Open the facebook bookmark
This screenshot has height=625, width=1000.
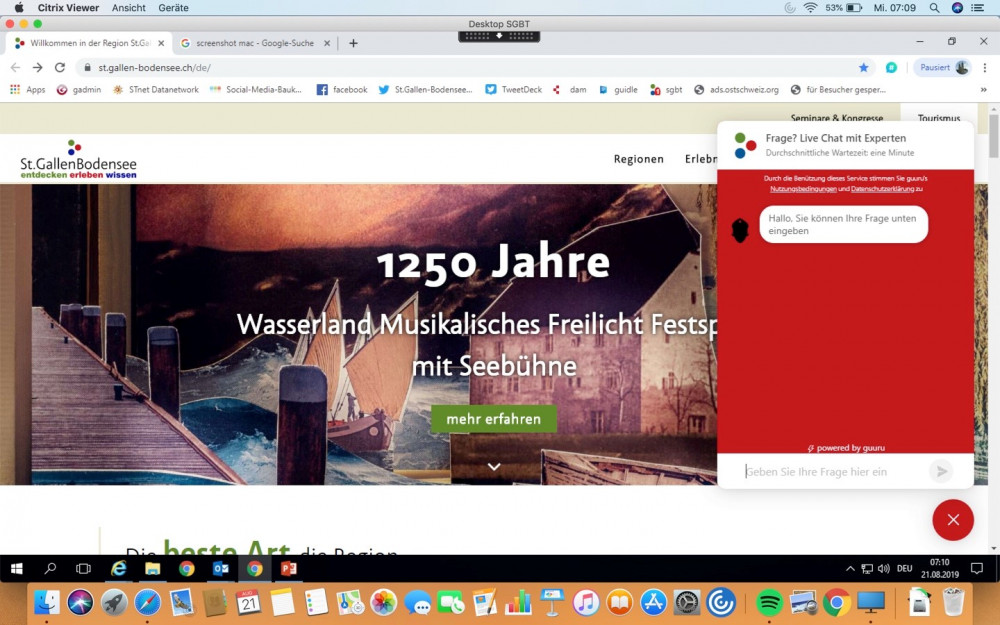tap(342, 89)
